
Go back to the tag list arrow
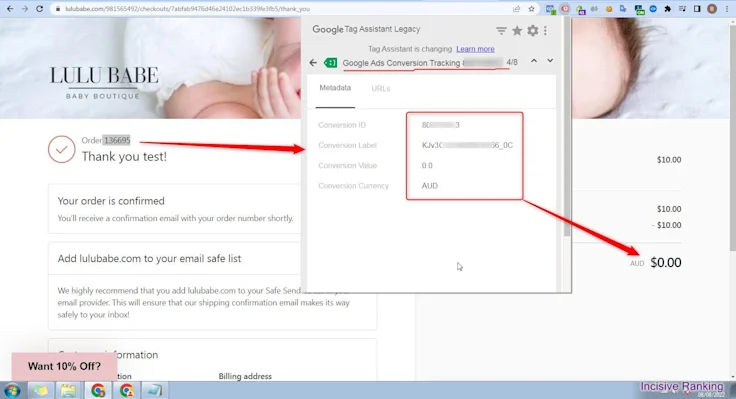pos(313,62)
